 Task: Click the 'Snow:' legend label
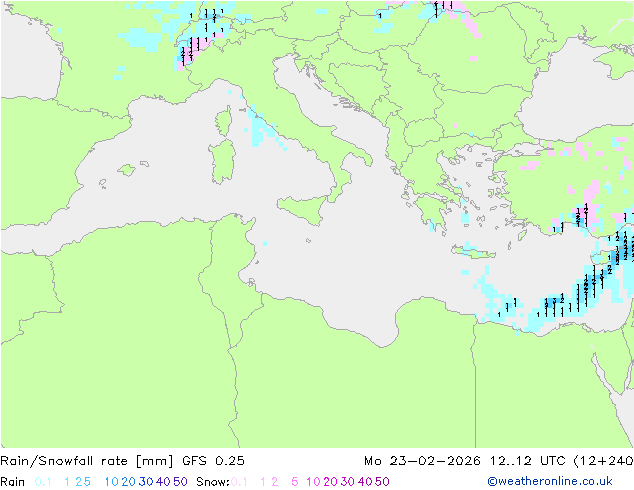coord(213,482)
